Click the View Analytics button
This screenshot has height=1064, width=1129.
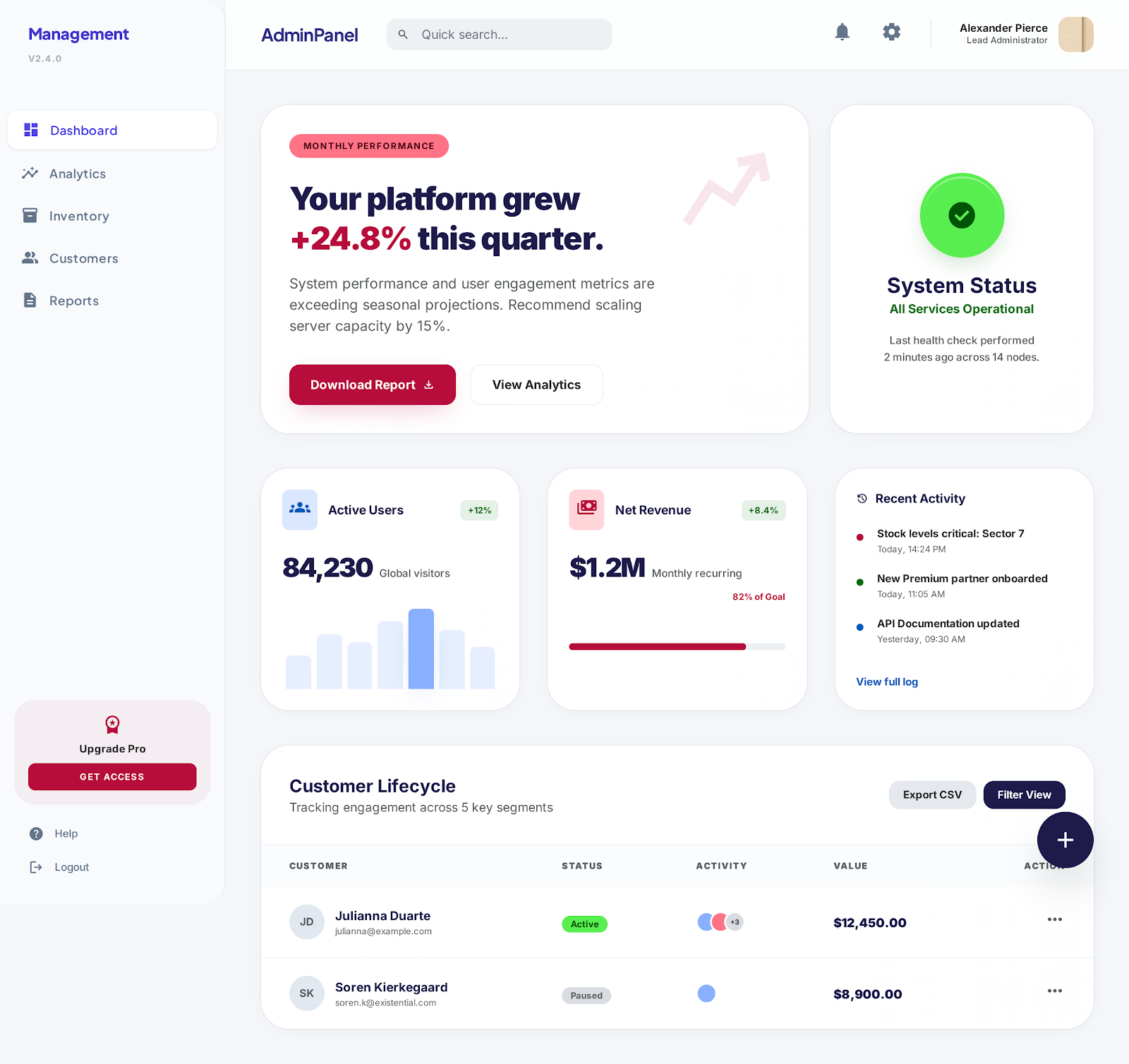(536, 385)
